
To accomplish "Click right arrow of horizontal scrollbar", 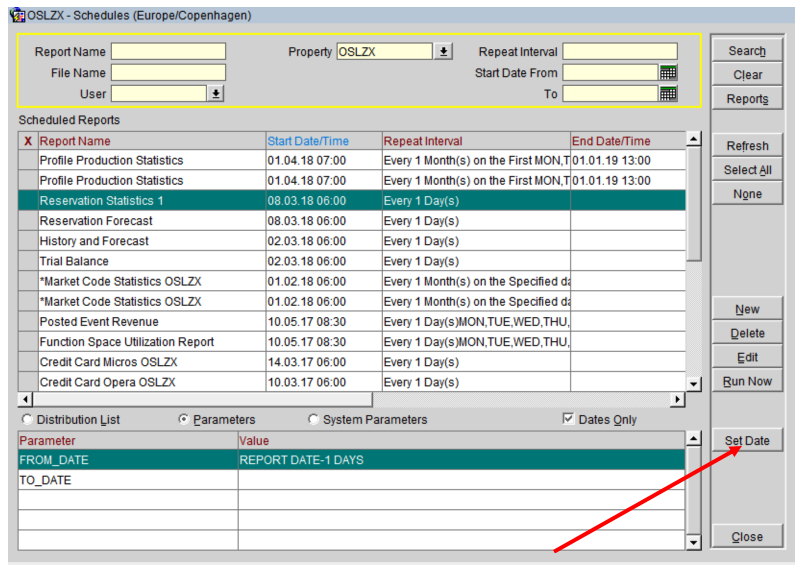I will tap(678, 399).
